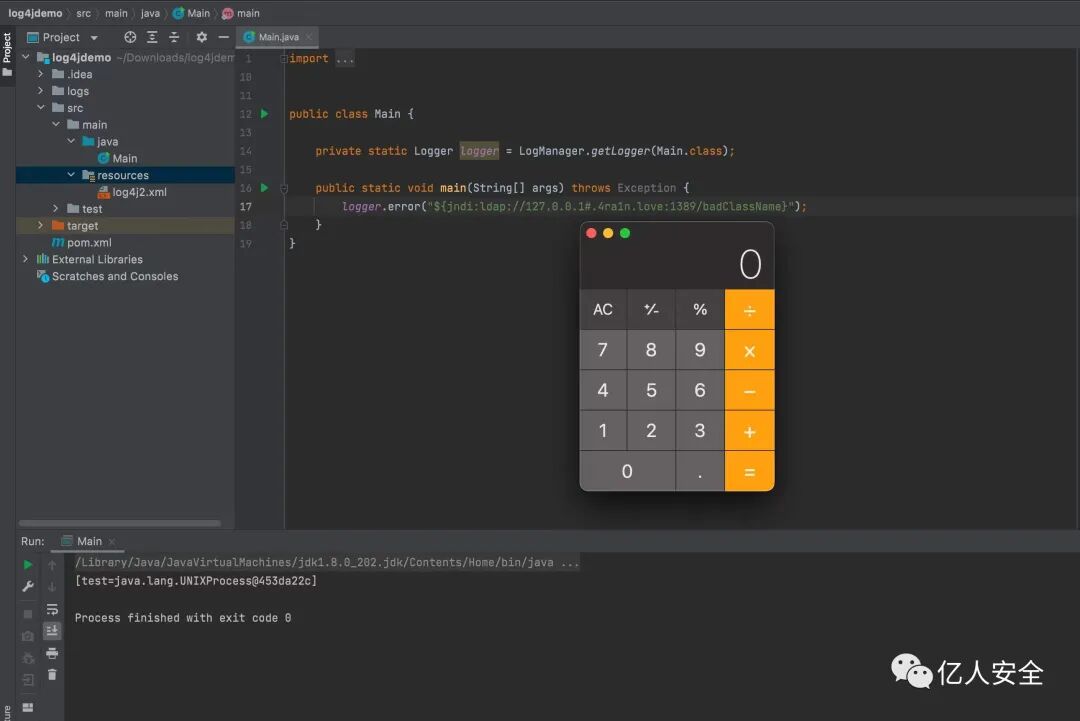Run main method via gutter arrow on main() line
This screenshot has width=1080, height=721.
click(264, 187)
